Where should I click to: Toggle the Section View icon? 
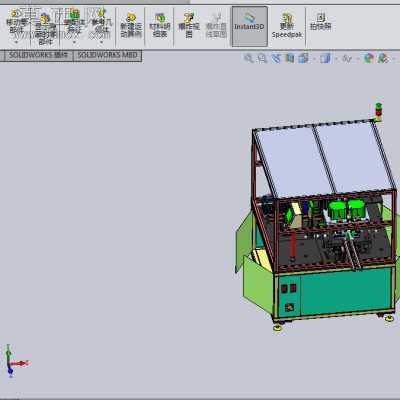[290, 58]
